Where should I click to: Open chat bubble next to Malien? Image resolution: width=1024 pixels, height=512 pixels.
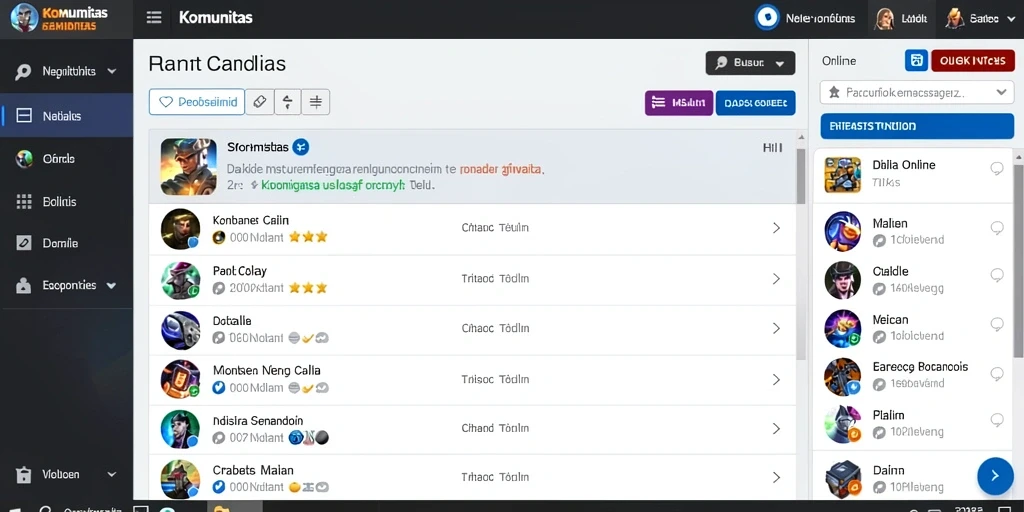997,227
